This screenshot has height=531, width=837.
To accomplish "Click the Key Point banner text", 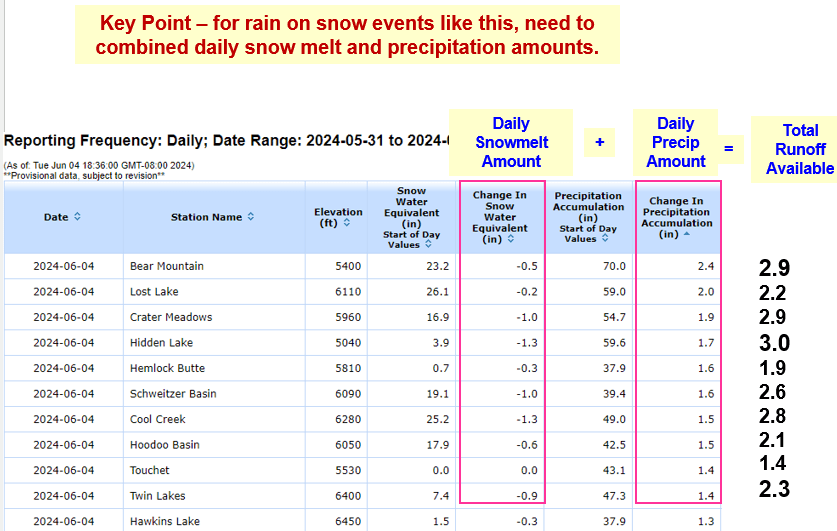I will click(x=348, y=34).
